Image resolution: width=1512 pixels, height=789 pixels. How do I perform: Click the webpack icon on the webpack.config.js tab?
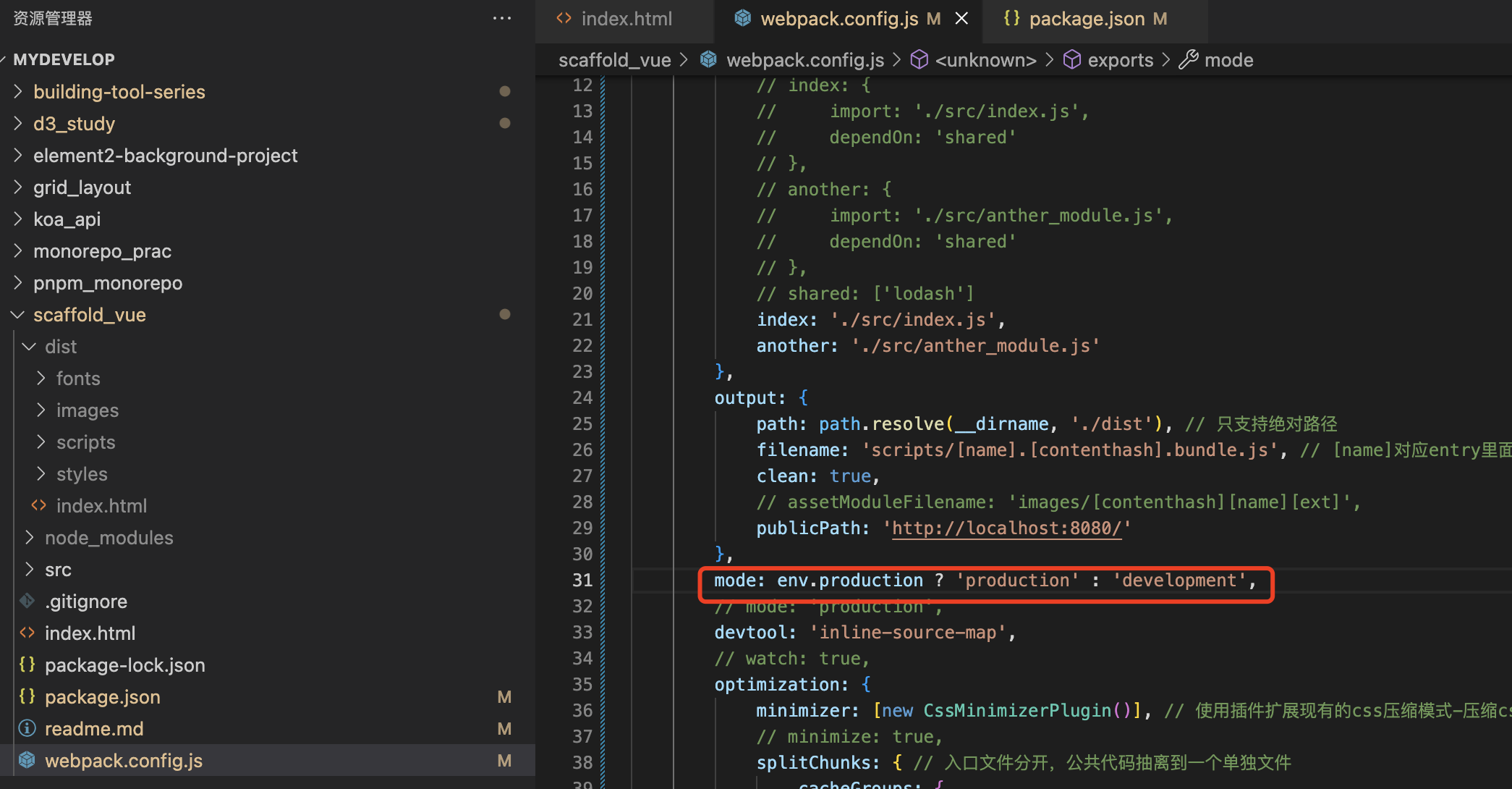click(x=742, y=18)
